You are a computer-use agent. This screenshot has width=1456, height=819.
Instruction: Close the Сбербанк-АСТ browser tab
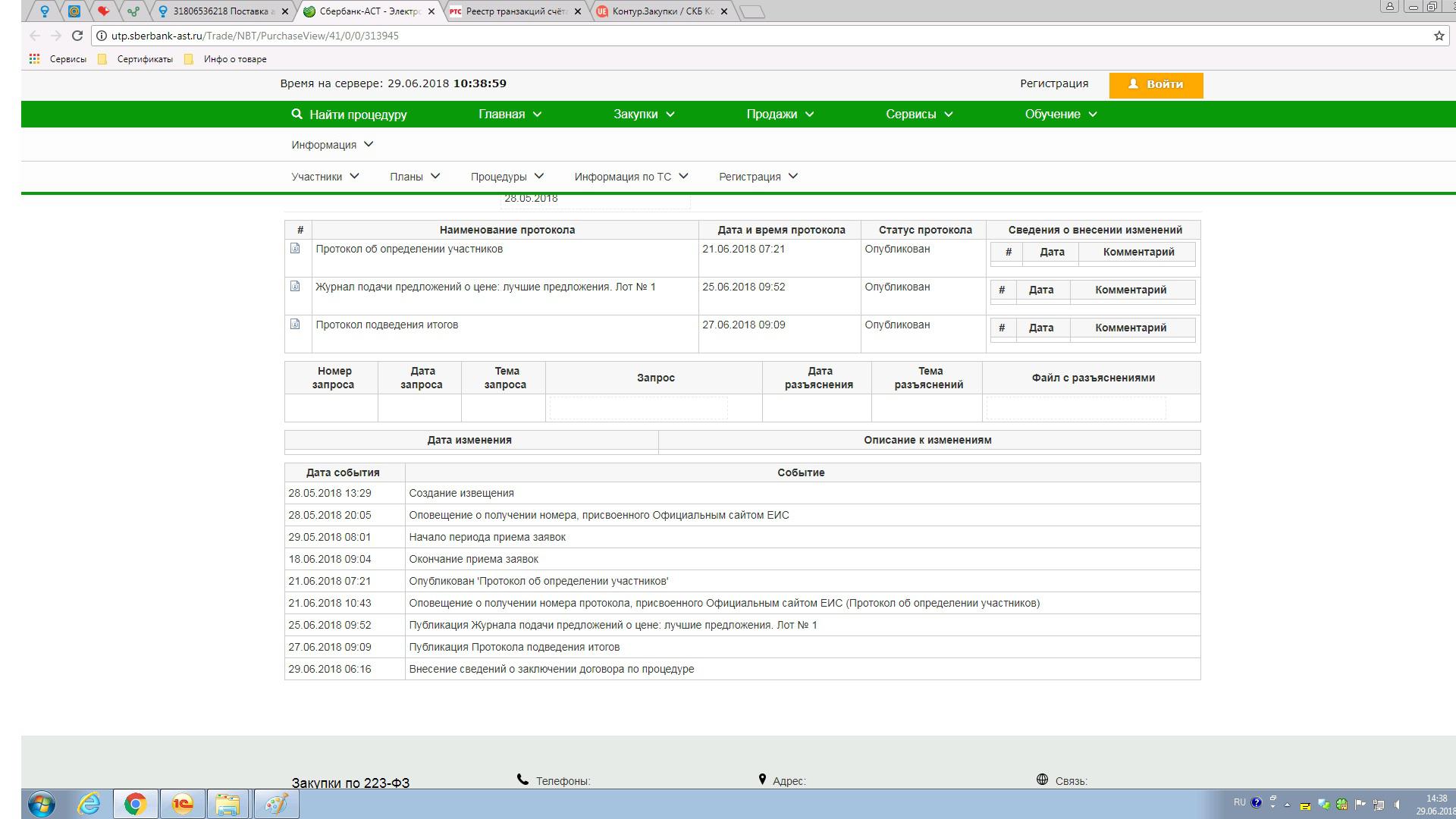pyautogui.click(x=431, y=11)
